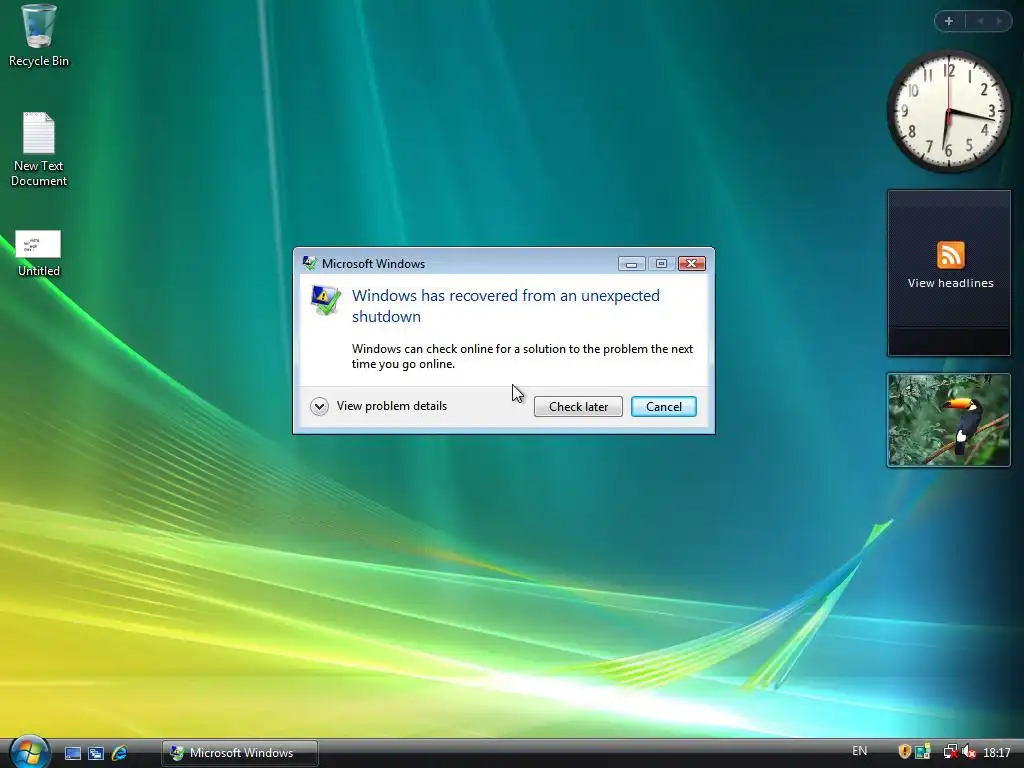1024x768 pixels.
Task: Click the Microsoft Windows taskbar button
Action: (240, 753)
